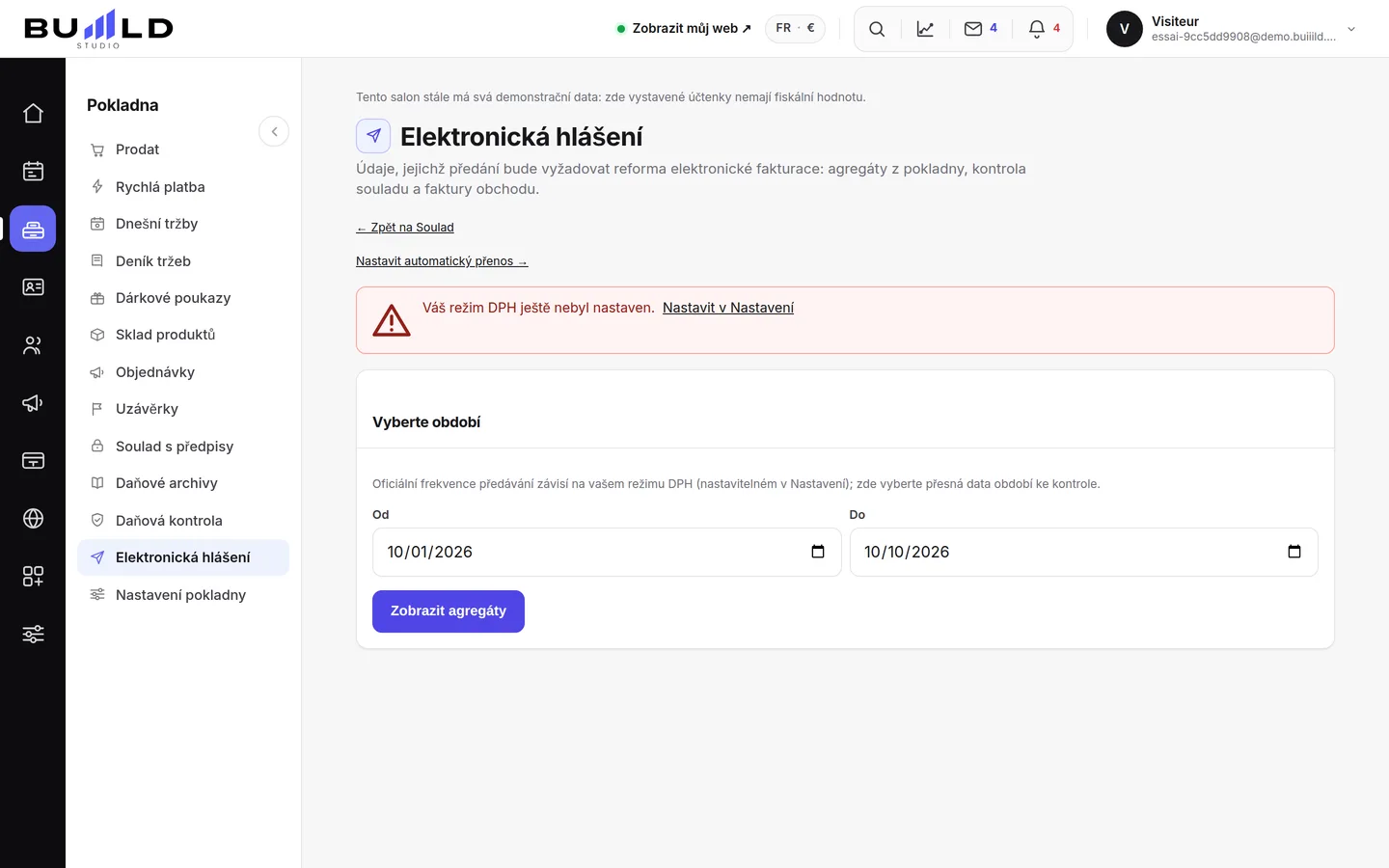Follow the Zpět na Soulad link
1389x868 pixels.
coord(405,228)
